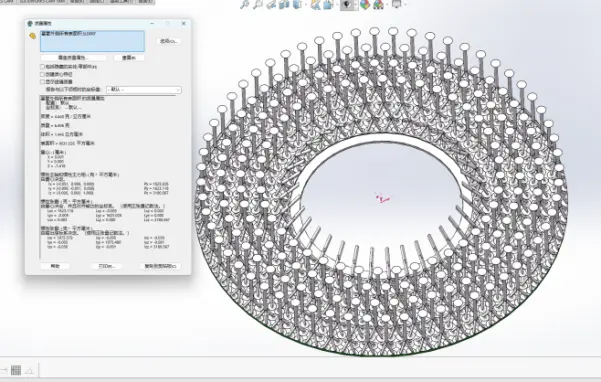Open the coordinate system dropdown showing 默认

click(144, 89)
